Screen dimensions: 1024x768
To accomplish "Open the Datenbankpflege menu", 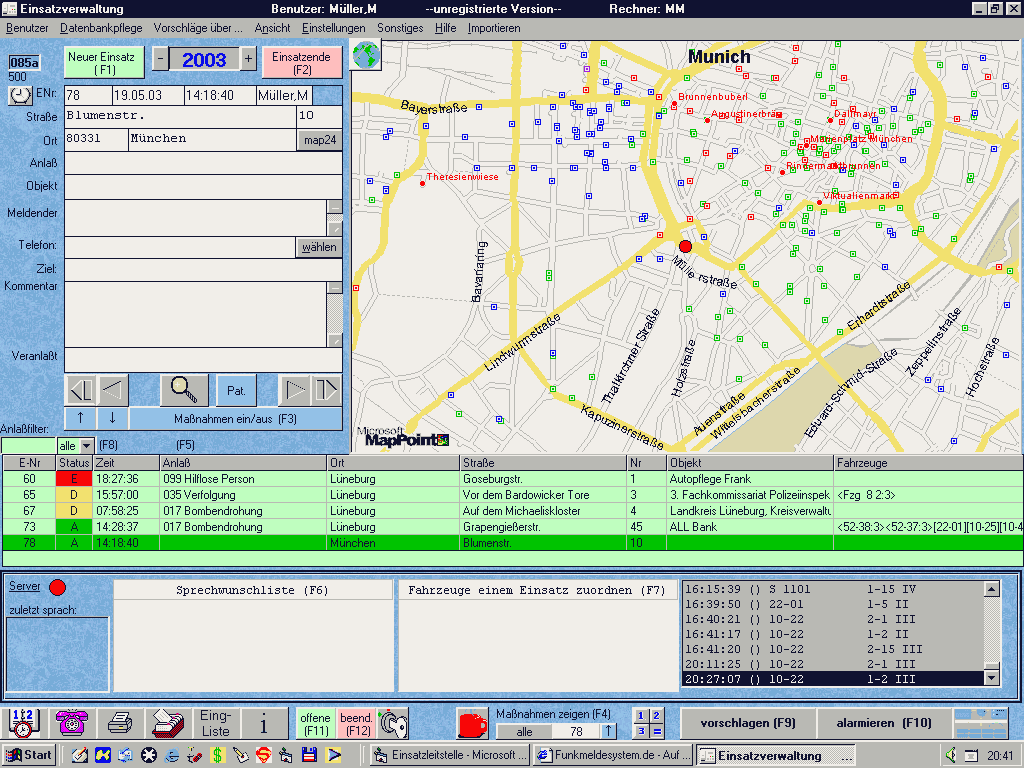I will (101, 28).
